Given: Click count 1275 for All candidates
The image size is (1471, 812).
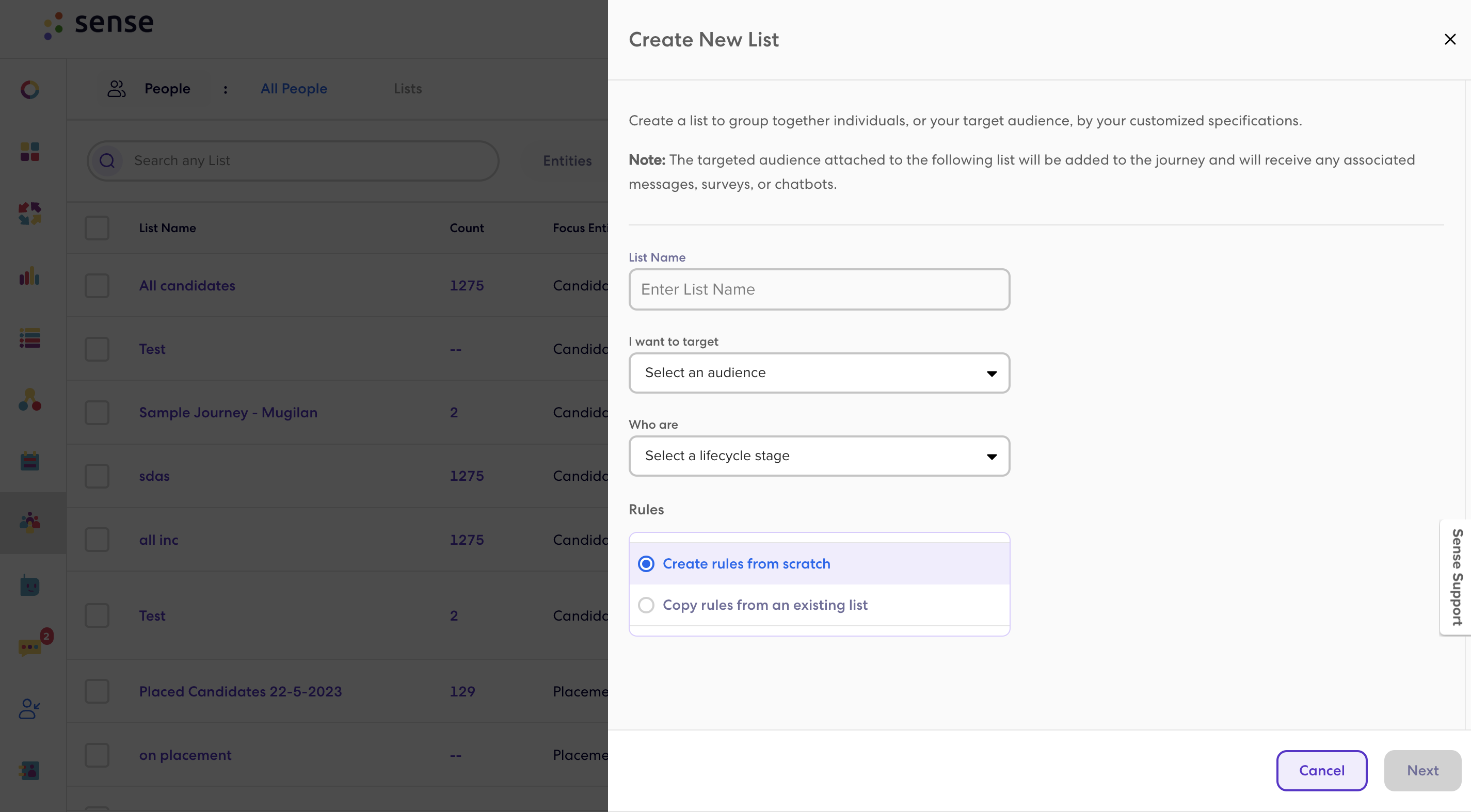Looking at the screenshot, I should point(467,286).
